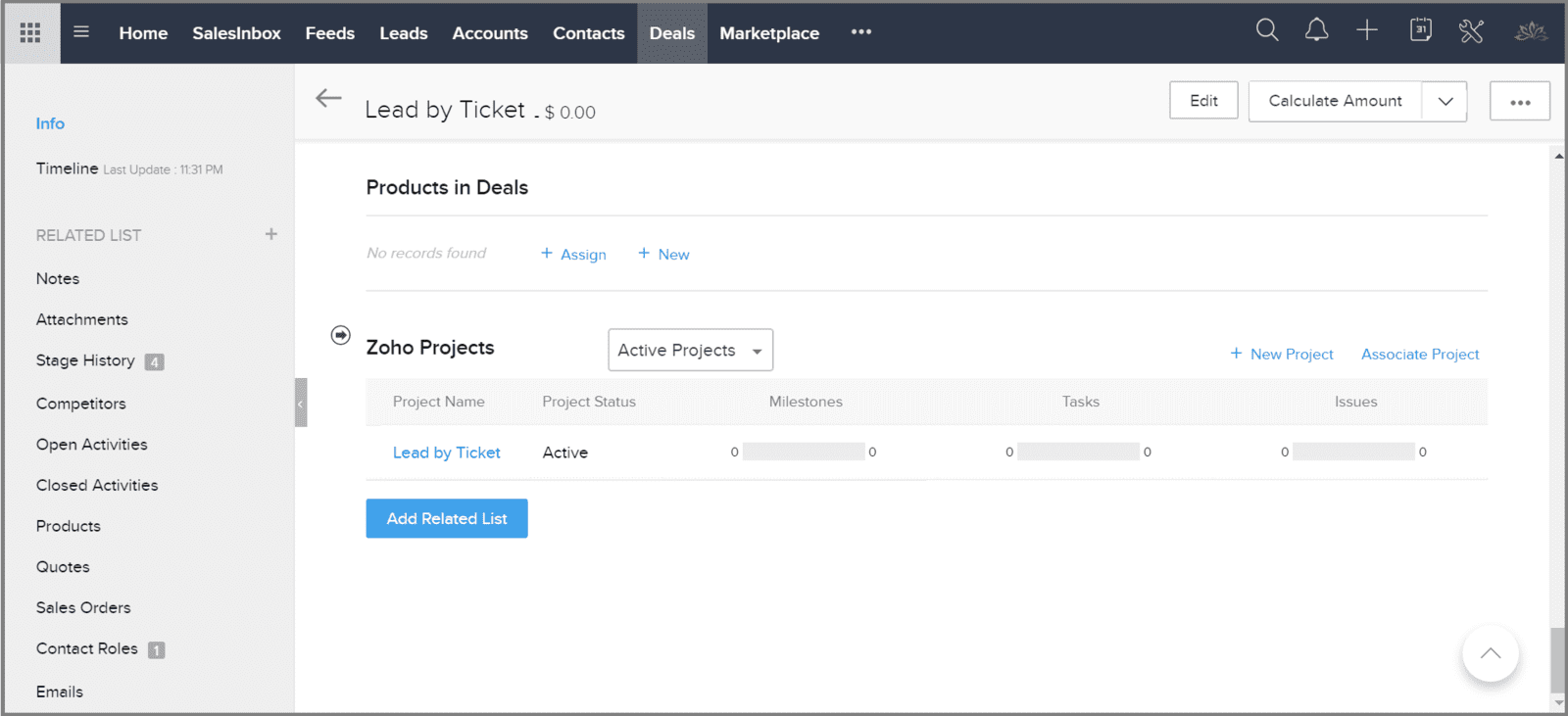Open the search magnifier icon
The image size is (1568, 716).
click(1267, 30)
